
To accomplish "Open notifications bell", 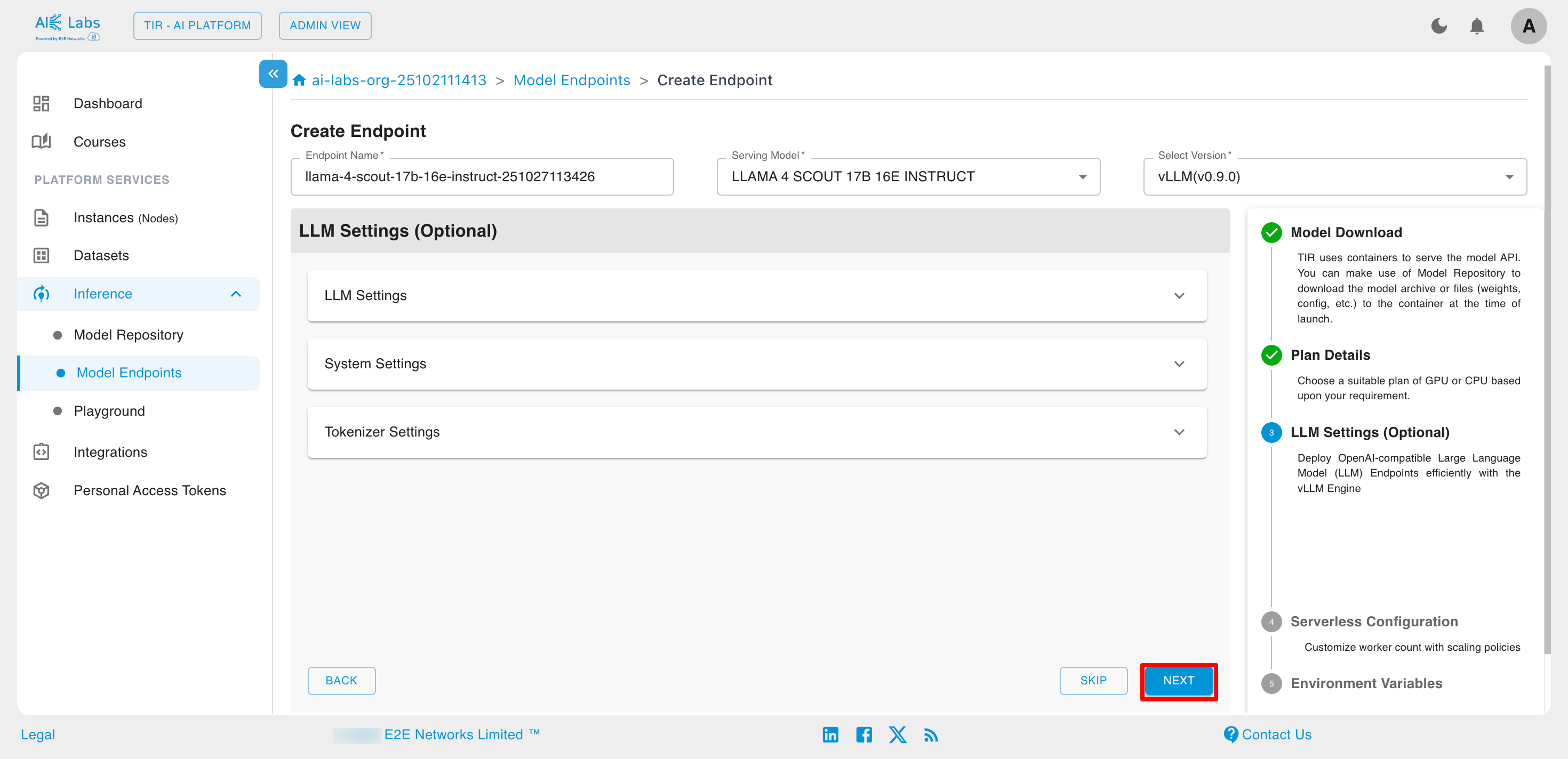I will coord(1477,26).
